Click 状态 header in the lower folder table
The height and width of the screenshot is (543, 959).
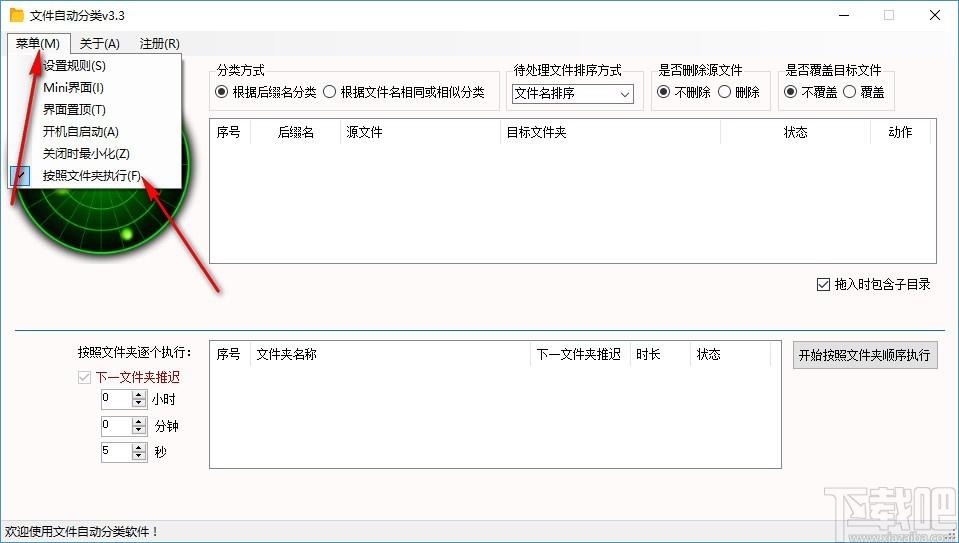click(x=730, y=354)
